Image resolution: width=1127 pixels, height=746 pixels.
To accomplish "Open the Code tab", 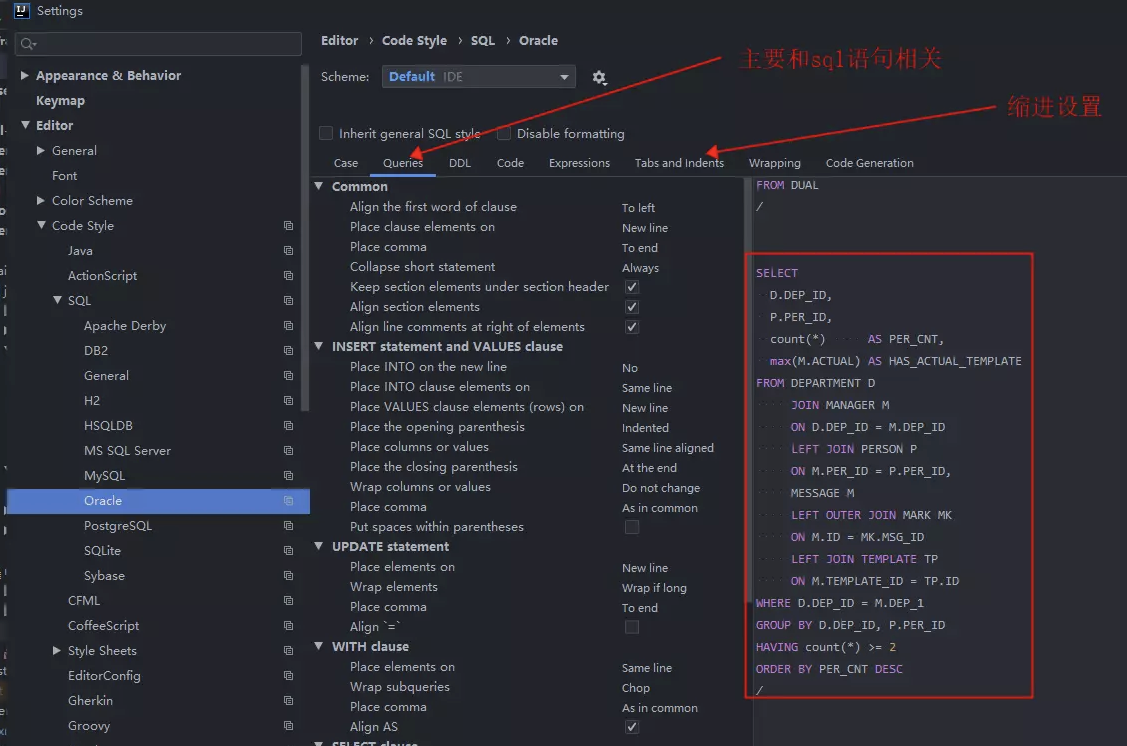I will (510, 163).
